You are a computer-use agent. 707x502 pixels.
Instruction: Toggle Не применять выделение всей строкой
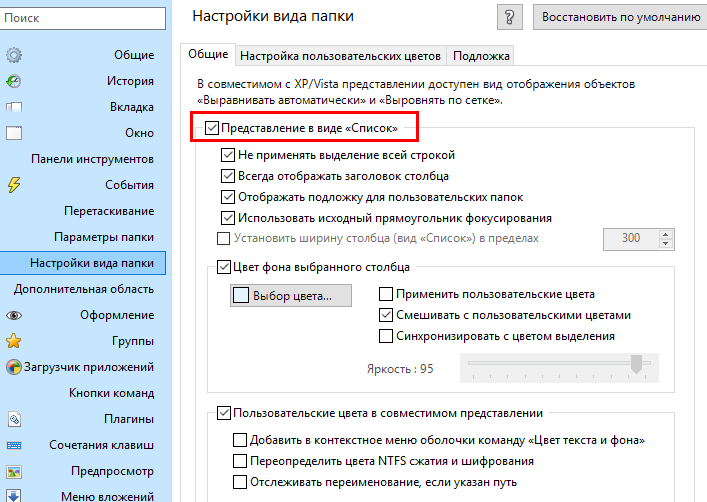[x=228, y=155]
